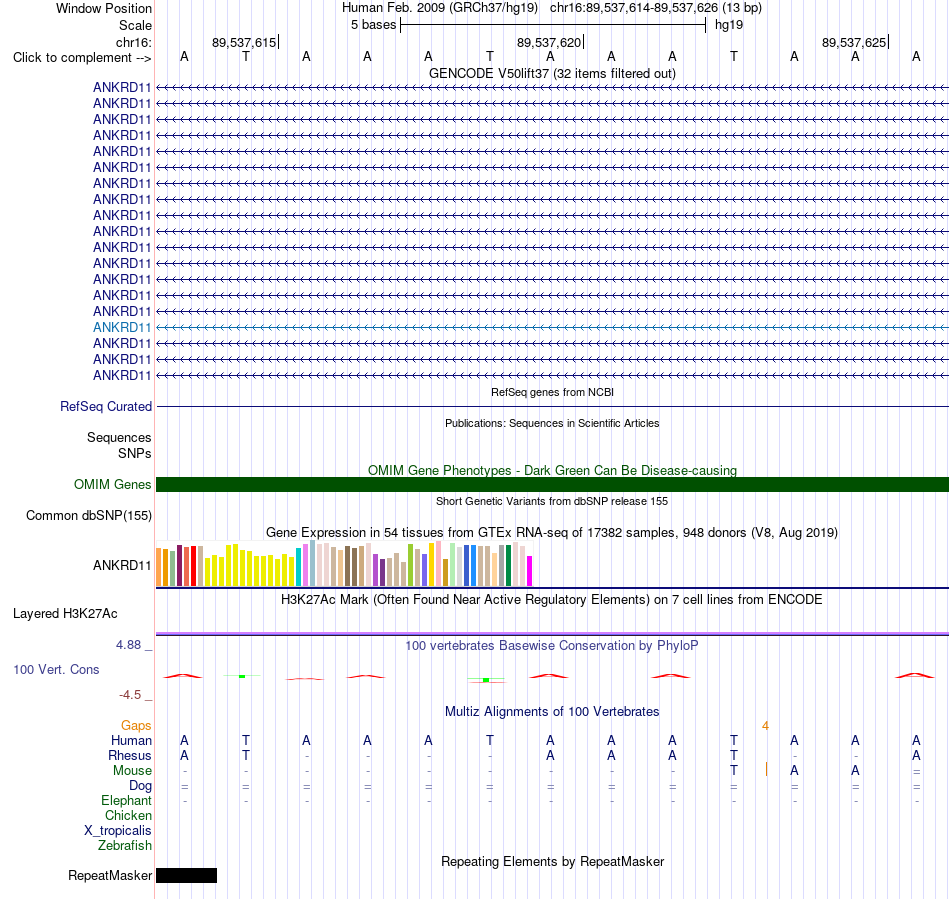Click the orange insertion bar in Mouse row
Viewport: 950px width, 899px height.
tap(766, 769)
